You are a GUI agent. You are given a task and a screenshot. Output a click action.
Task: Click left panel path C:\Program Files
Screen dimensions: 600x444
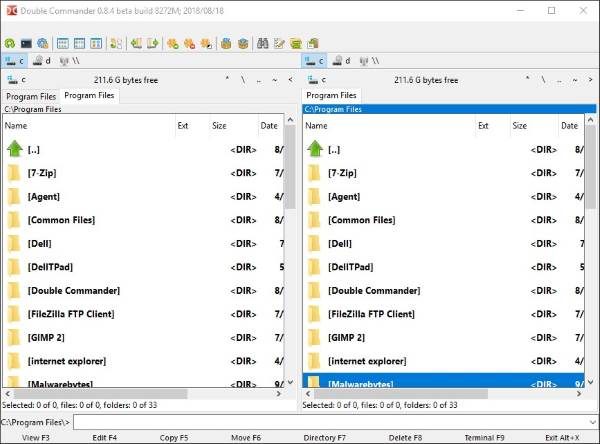[33, 109]
